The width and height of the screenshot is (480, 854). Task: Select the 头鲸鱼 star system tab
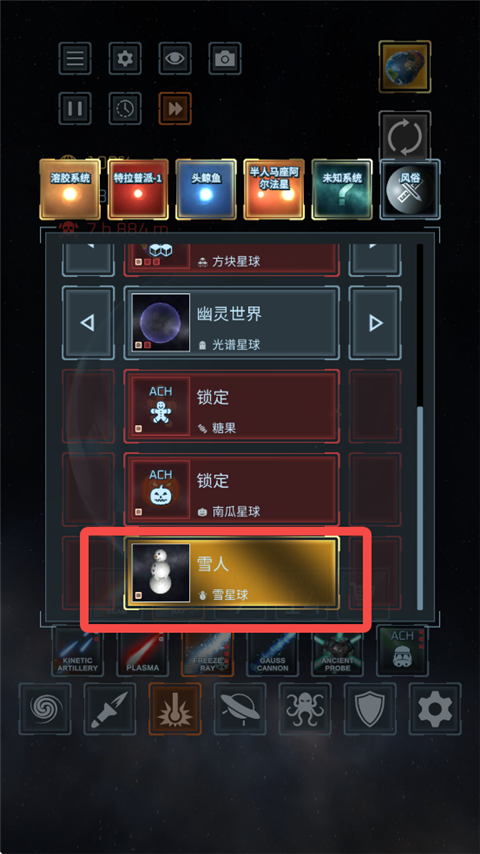point(206,190)
